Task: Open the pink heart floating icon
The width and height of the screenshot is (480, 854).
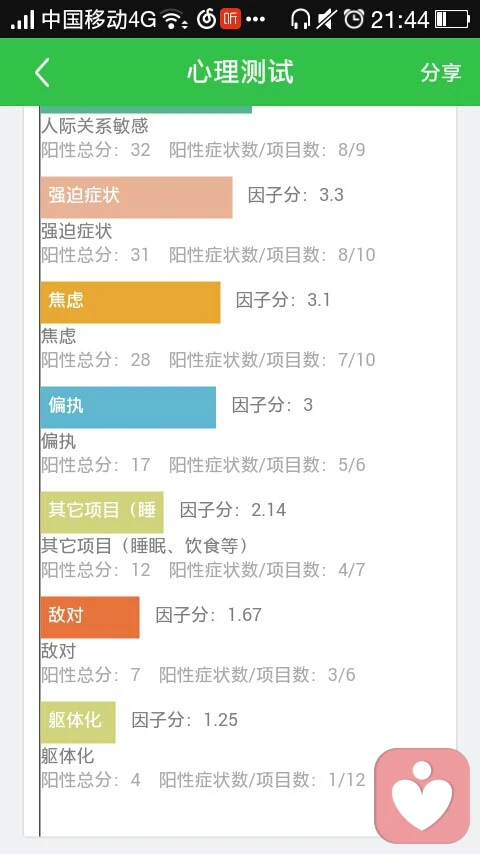Action: click(422, 795)
